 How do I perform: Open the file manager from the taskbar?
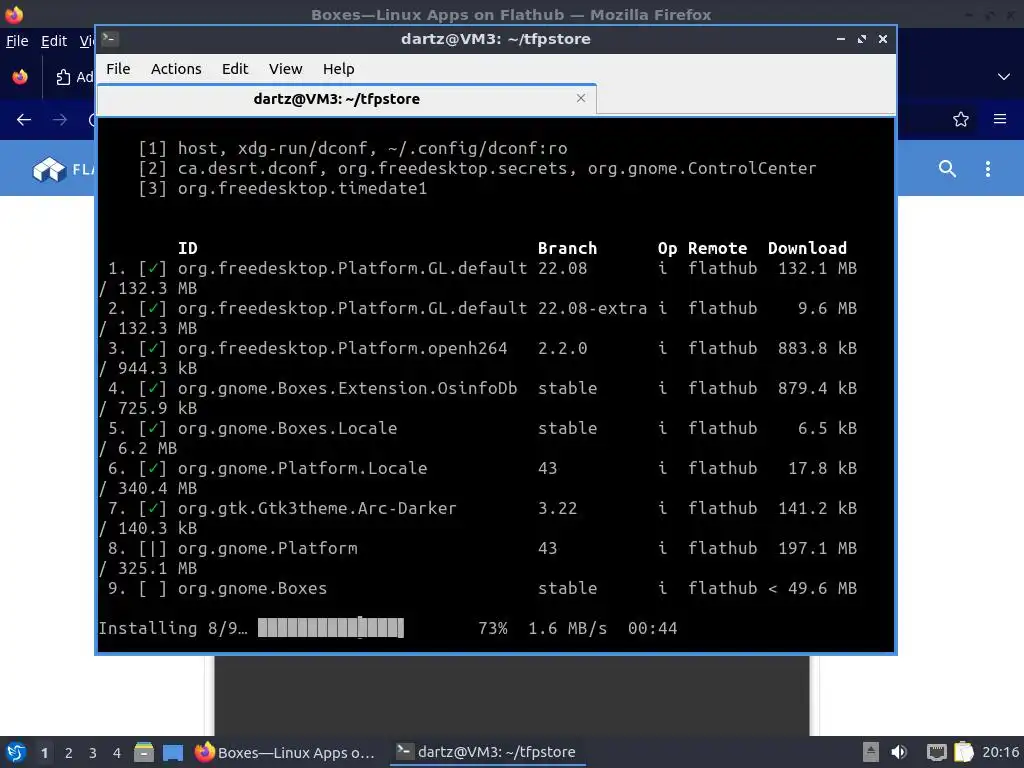coord(144,752)
